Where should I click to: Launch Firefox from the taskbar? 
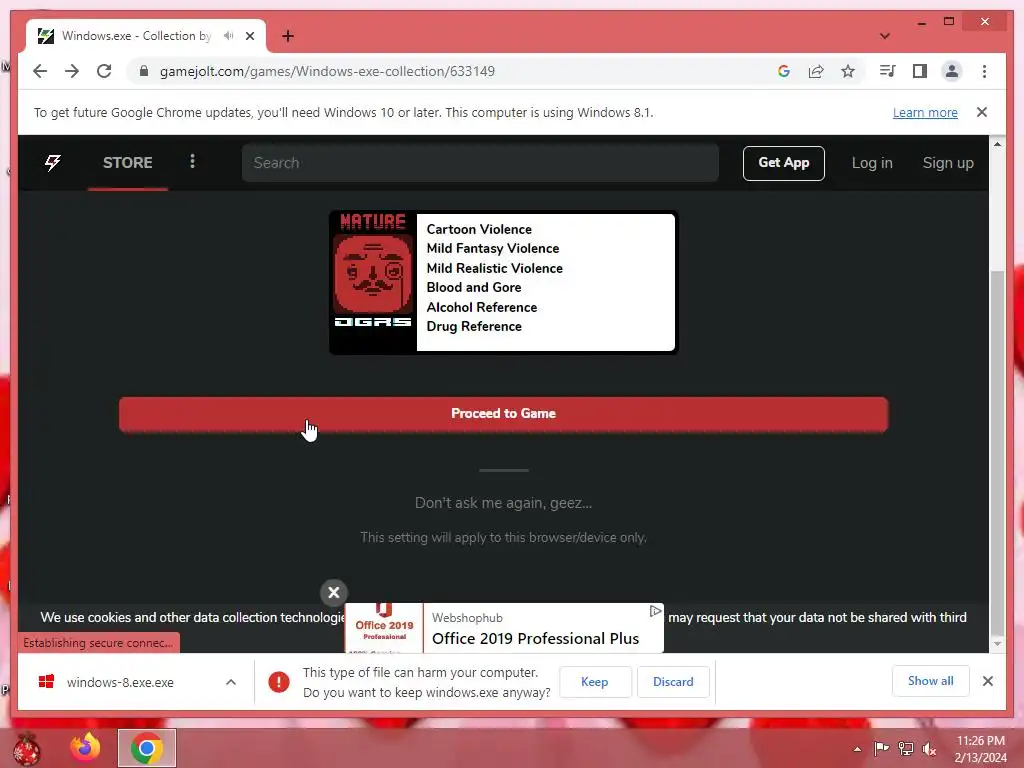86,748
